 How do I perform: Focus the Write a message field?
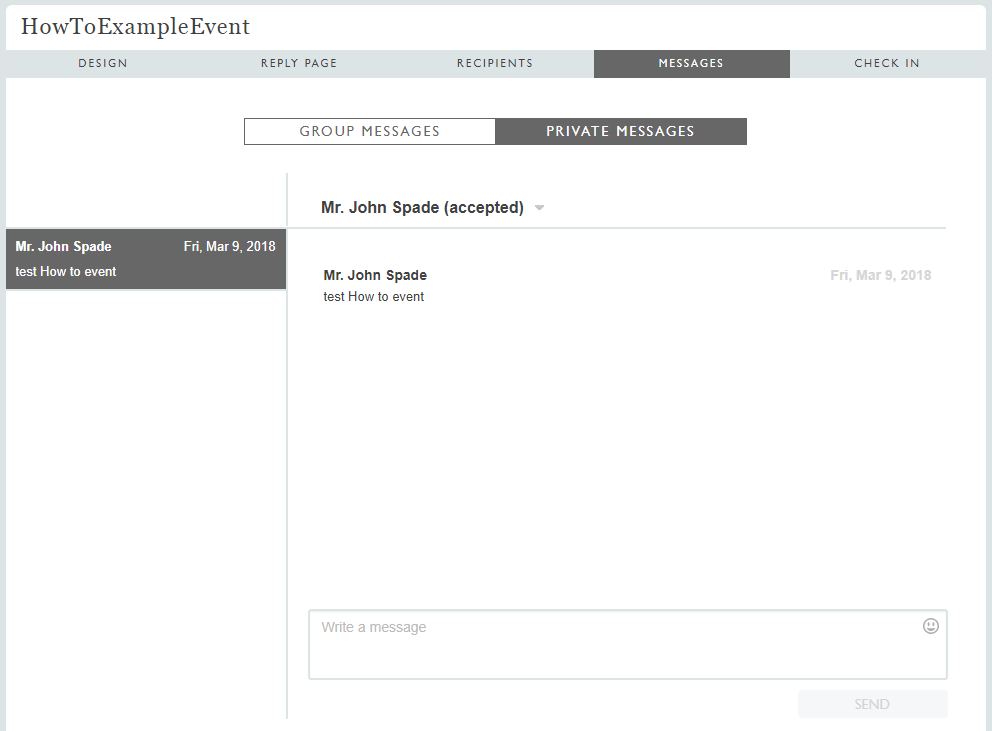pos(615,644)
